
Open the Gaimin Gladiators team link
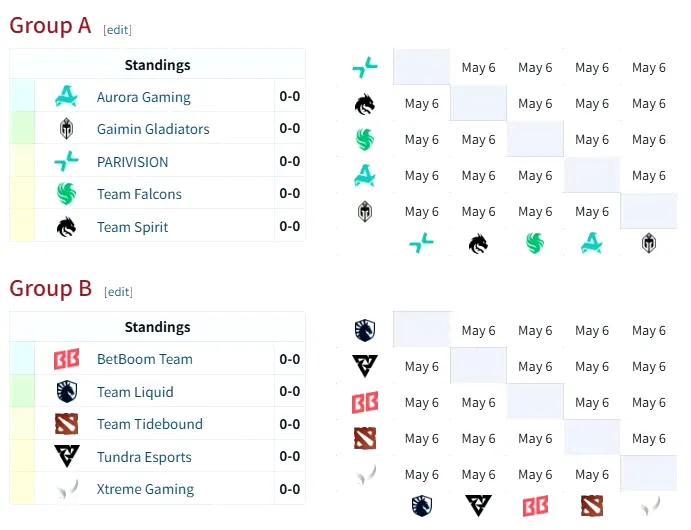pos(153,129)
